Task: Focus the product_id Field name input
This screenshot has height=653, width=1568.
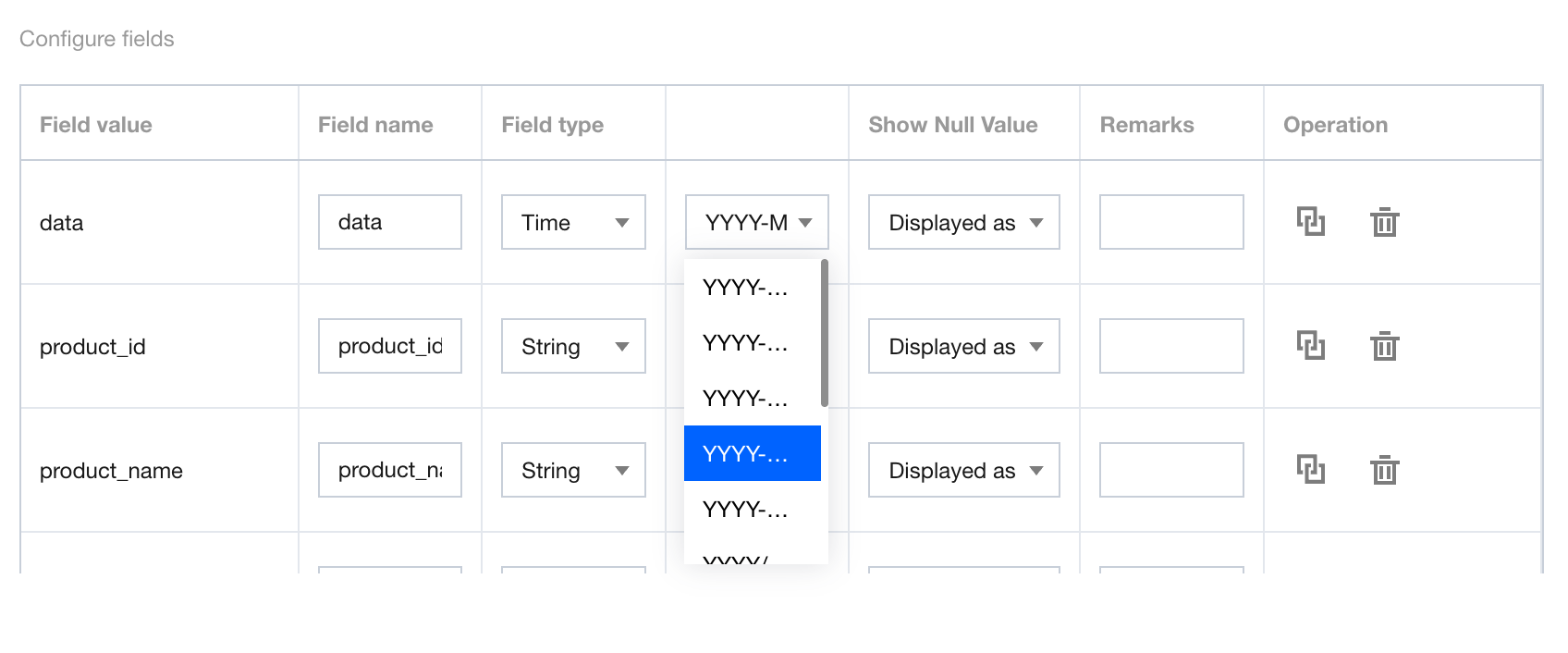Action: [389, 346]
